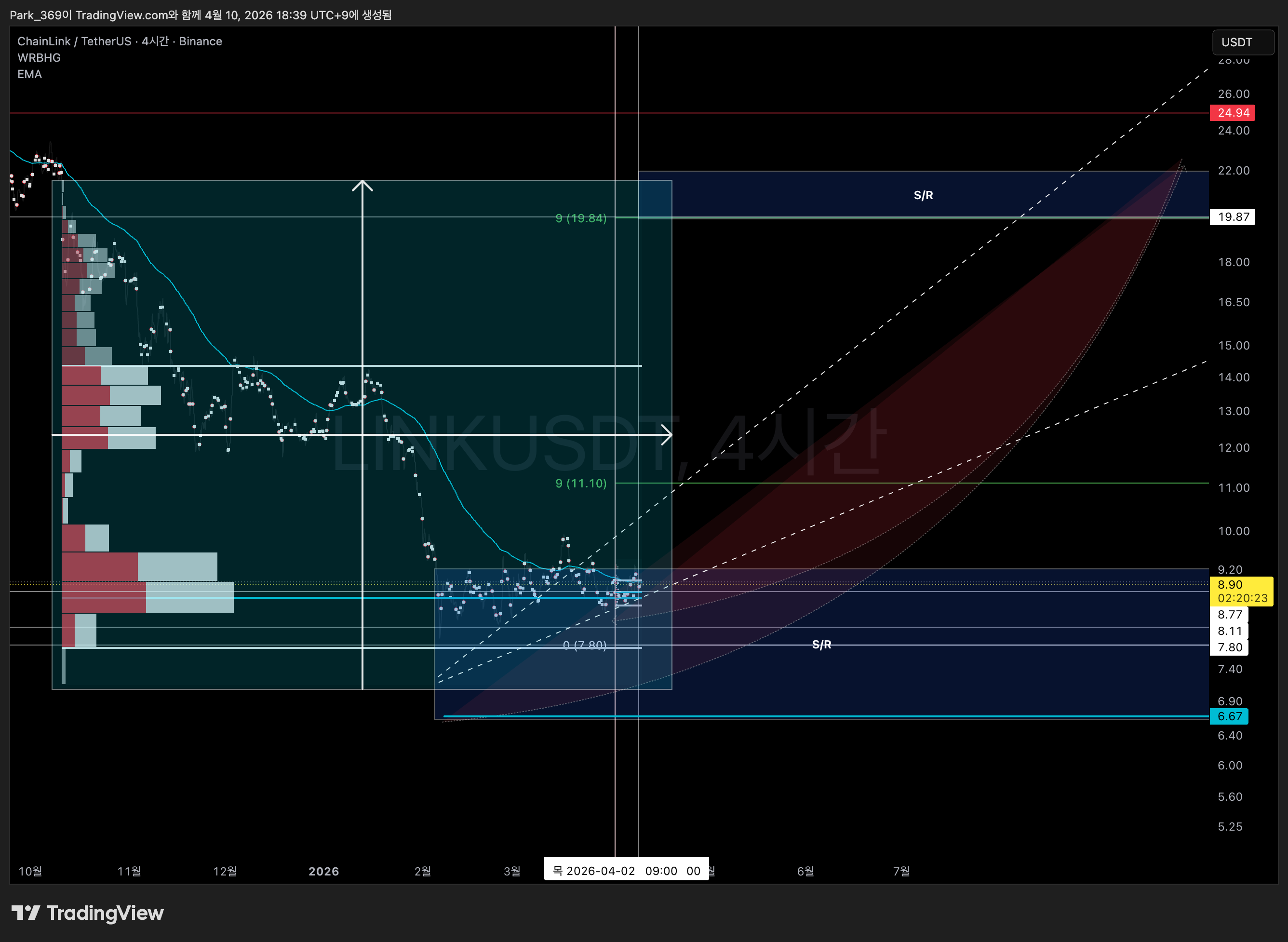Viewport: 1288px width, 942px height.
Task: Open the USDT currency selector
Action: (1243, 42)
